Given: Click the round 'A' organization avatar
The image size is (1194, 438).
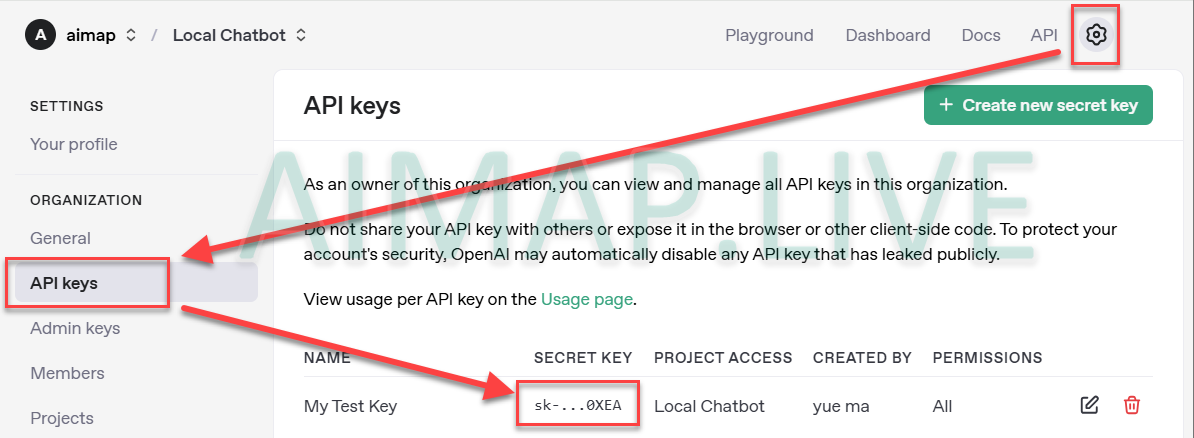Looking at the screenshot, I should pos(40,35).
